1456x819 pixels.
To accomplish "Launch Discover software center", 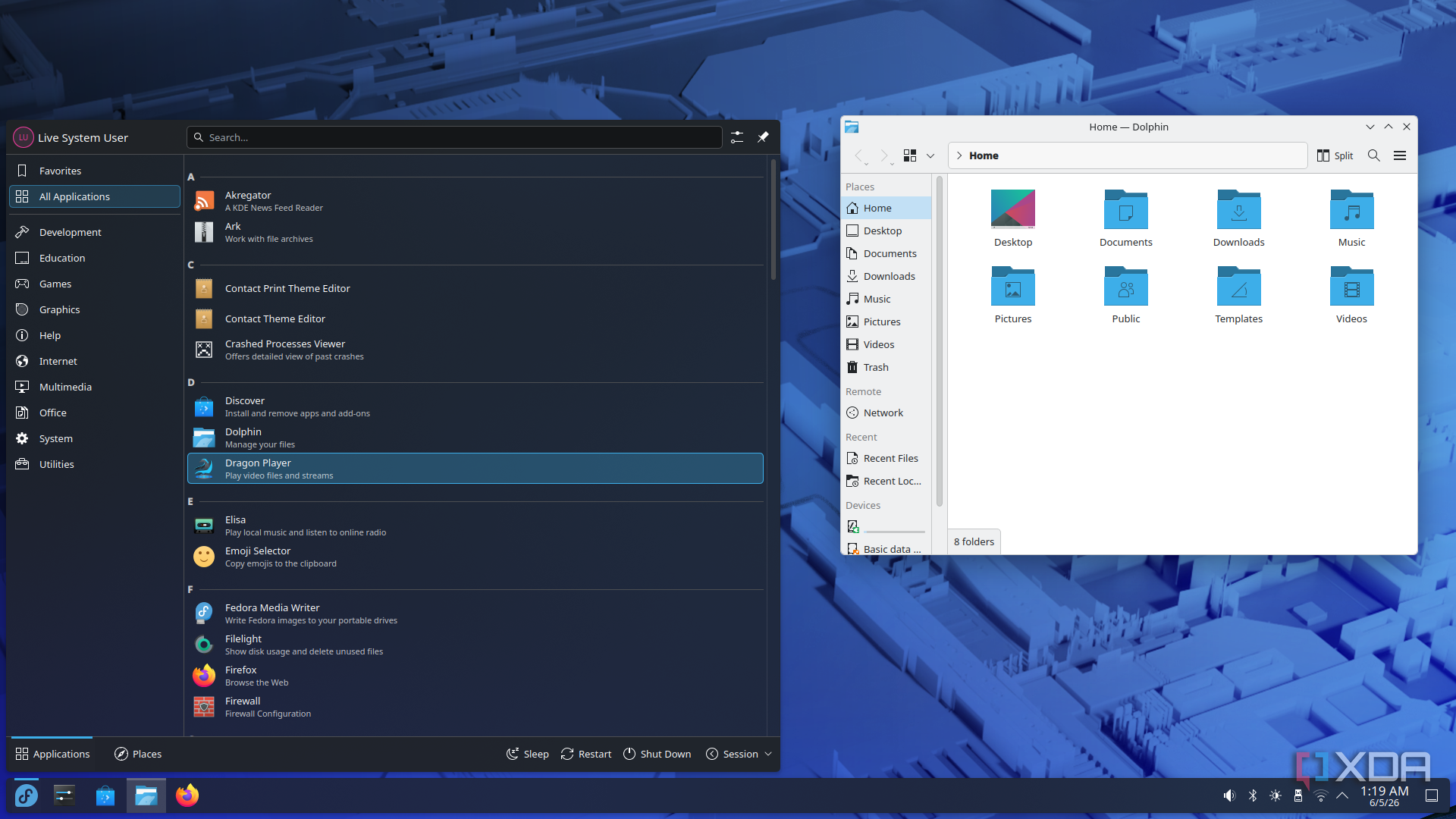I will point(475,406).
